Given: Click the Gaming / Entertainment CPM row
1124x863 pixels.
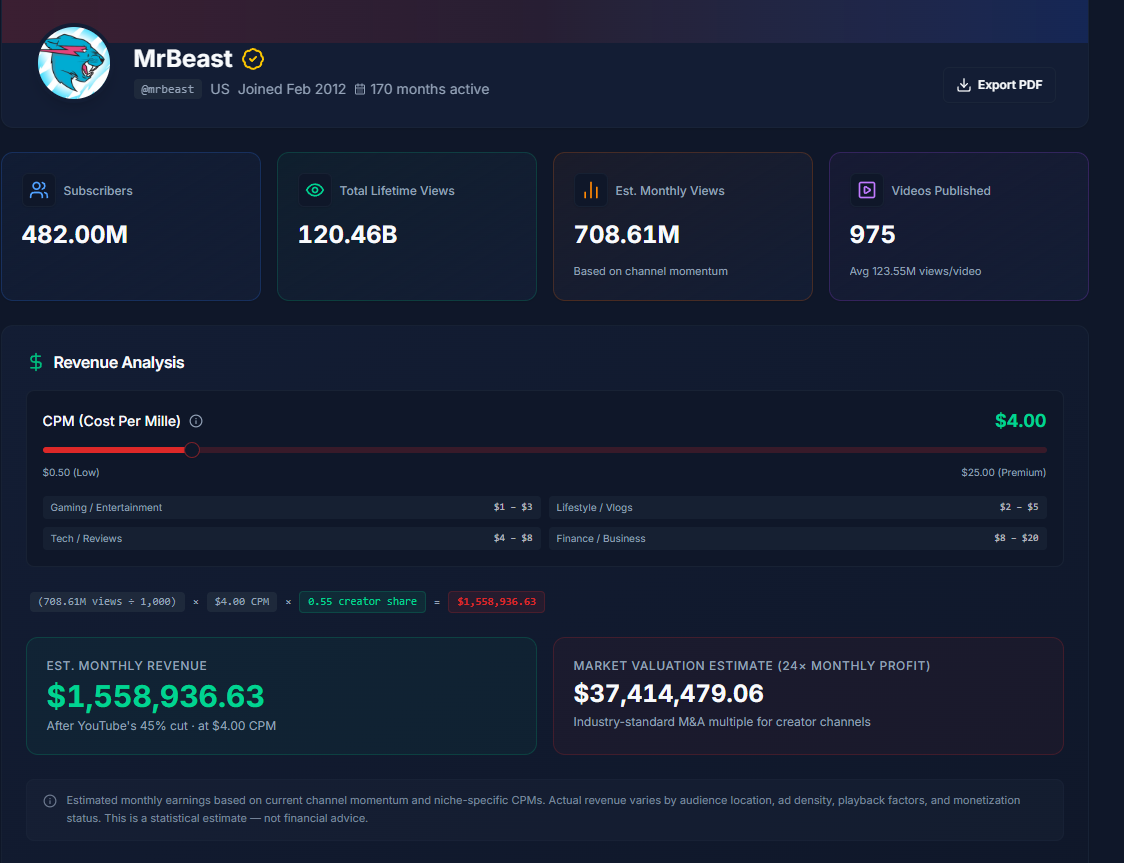Looking at the screenshot, I should [x=292, y=507].
